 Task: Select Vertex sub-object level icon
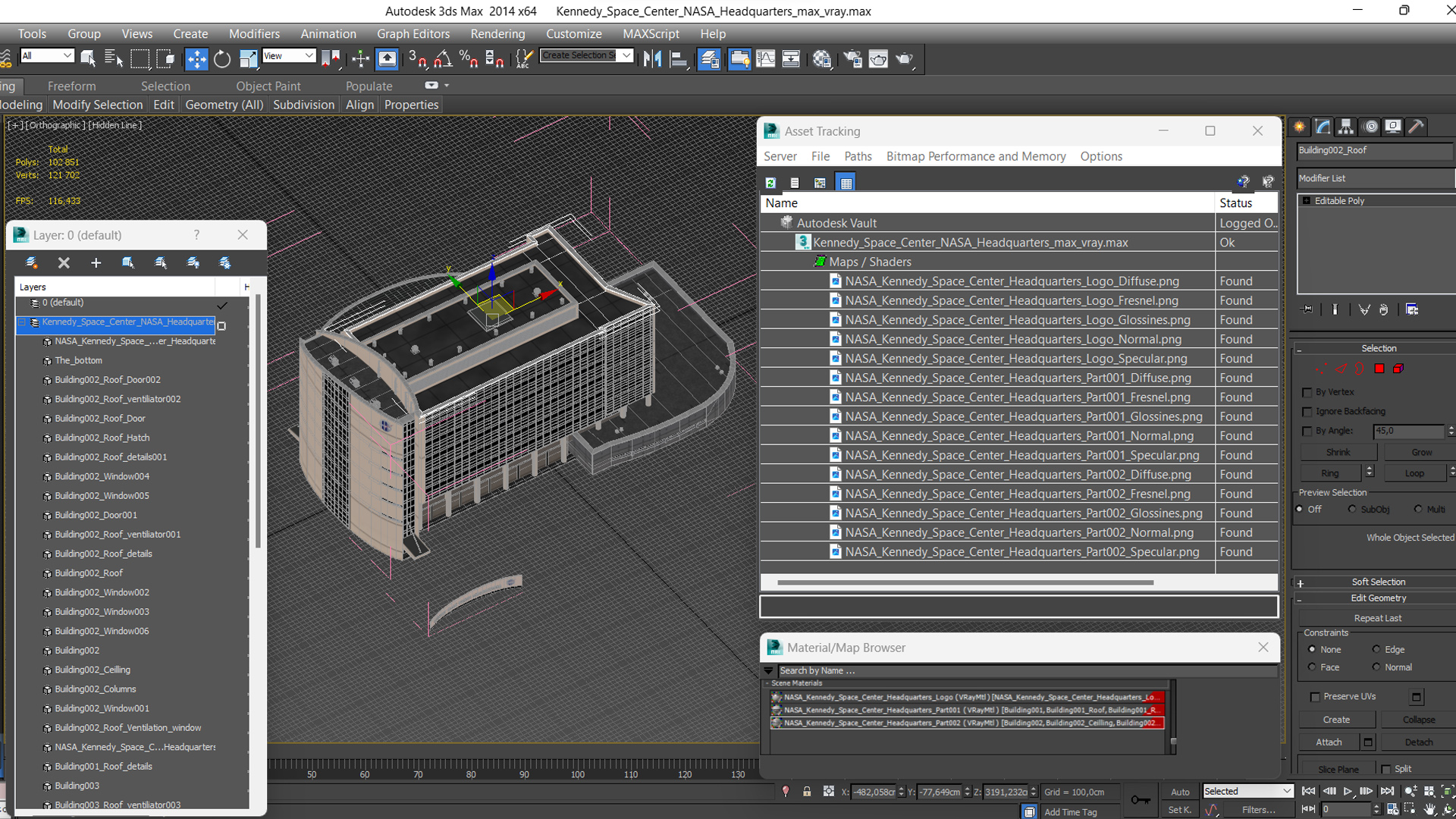point(1320,369)
